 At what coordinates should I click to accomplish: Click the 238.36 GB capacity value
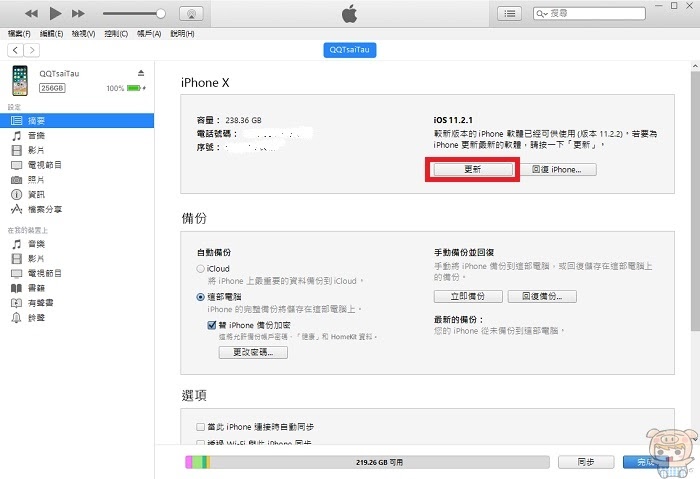243,120
